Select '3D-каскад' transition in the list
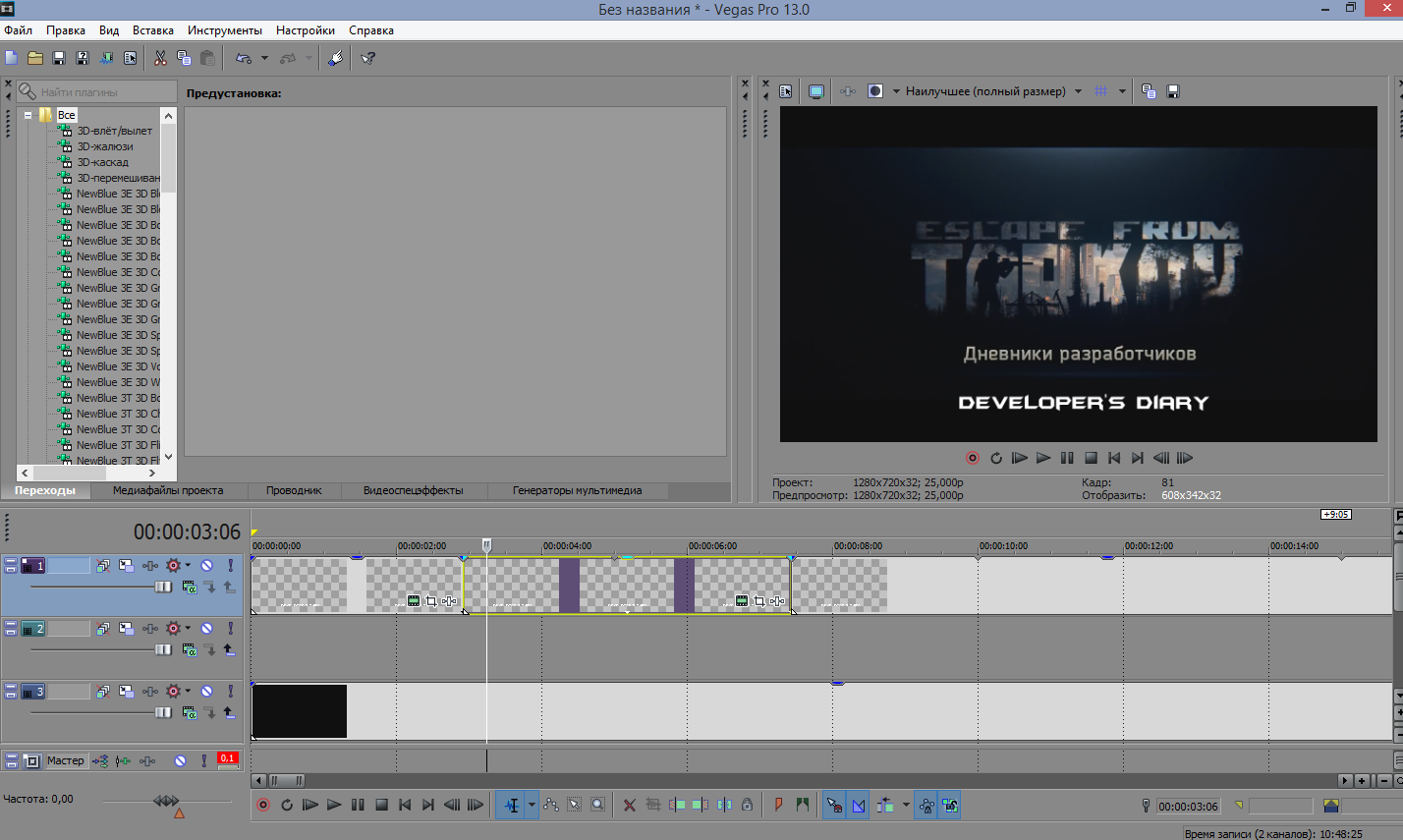Image resolution: width=1403 pixels, height=840 pixels. click(102, 162)
